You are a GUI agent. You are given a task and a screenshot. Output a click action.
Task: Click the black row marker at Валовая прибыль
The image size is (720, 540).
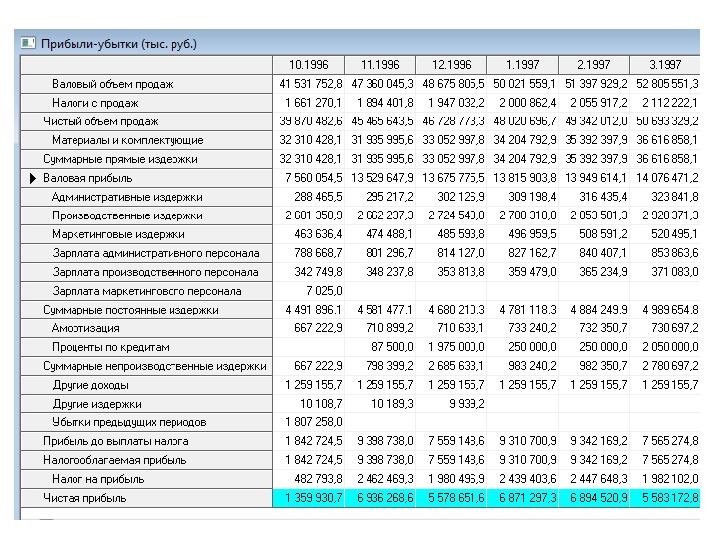[x=32, y=178]
